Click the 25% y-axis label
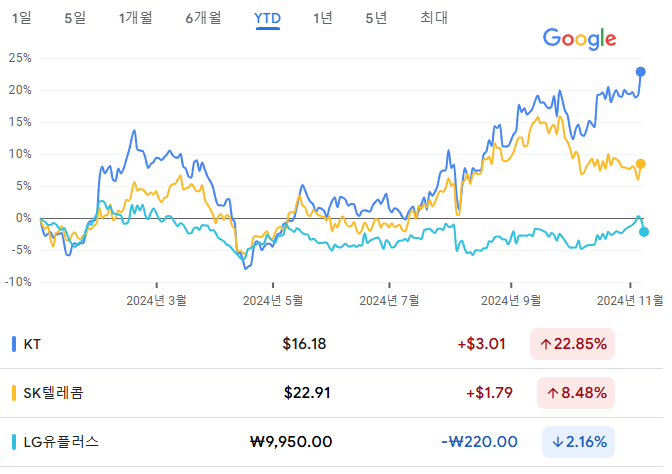The image size is (672, 474). (20, 58)
